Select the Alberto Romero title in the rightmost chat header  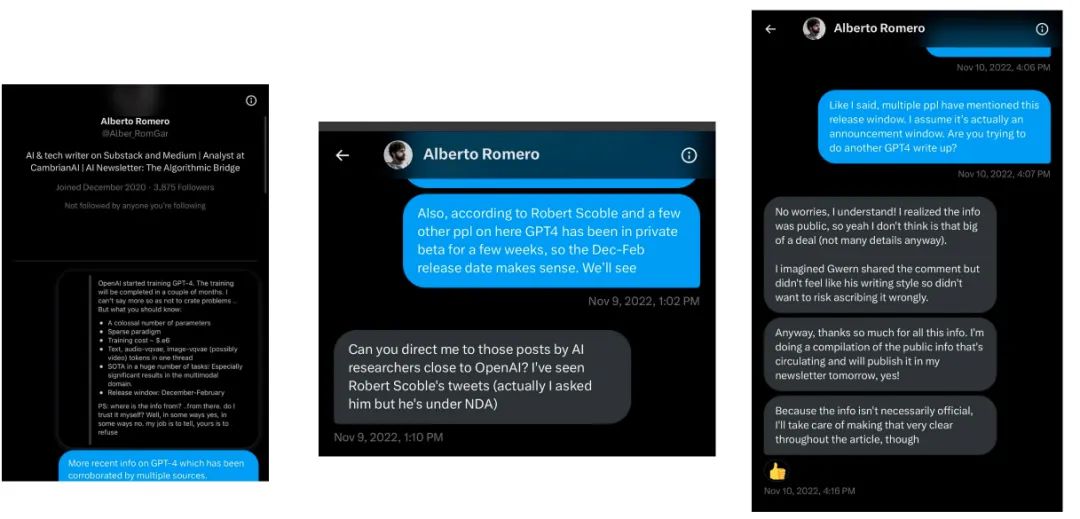tap(879, 28)
